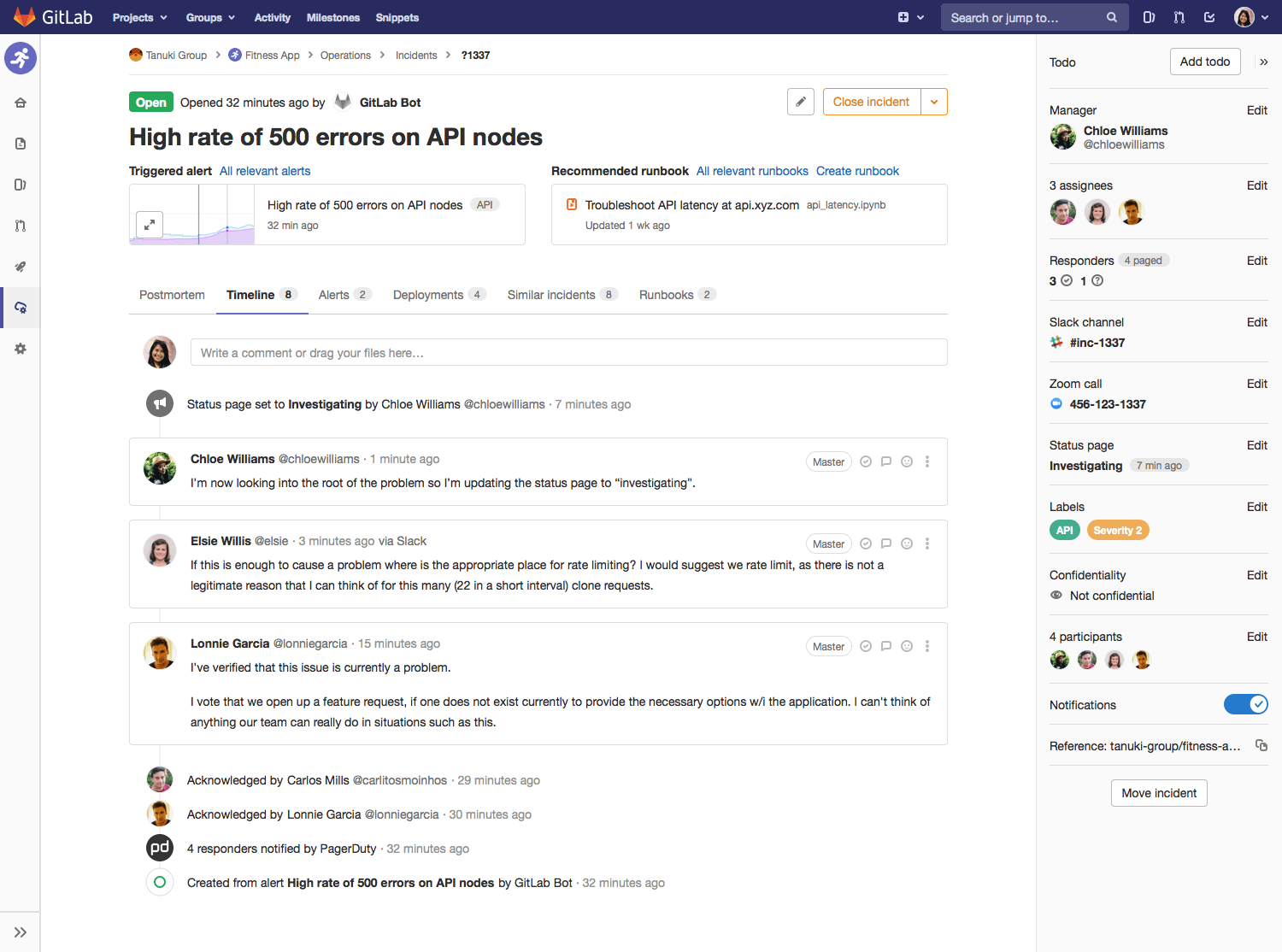
Task: Click the Severity 2 label badge
Action: point(1117,531)
